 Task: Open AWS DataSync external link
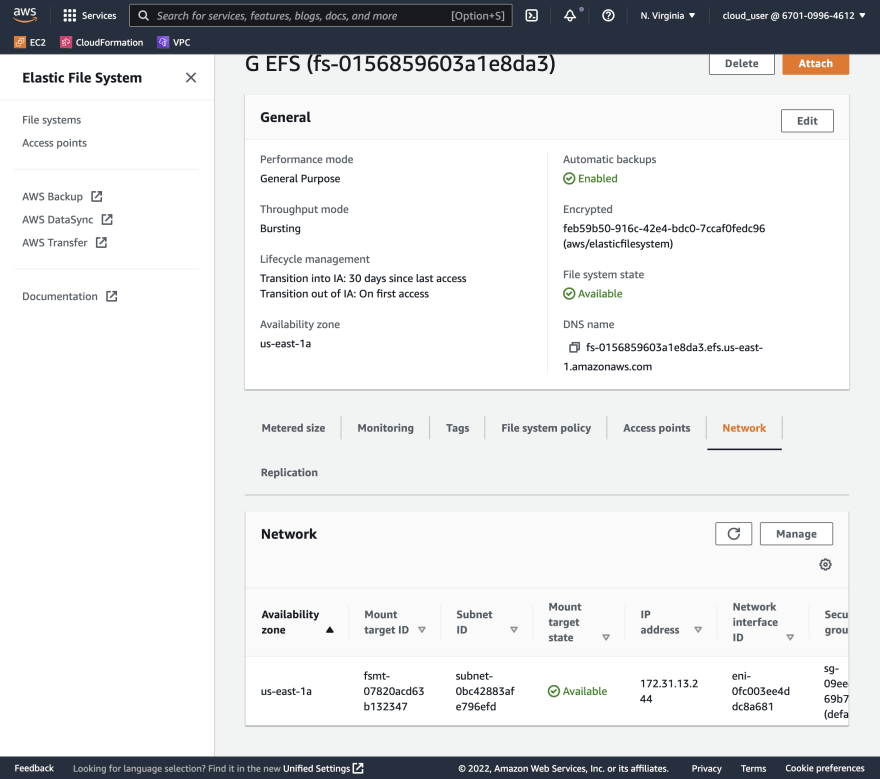67,219
